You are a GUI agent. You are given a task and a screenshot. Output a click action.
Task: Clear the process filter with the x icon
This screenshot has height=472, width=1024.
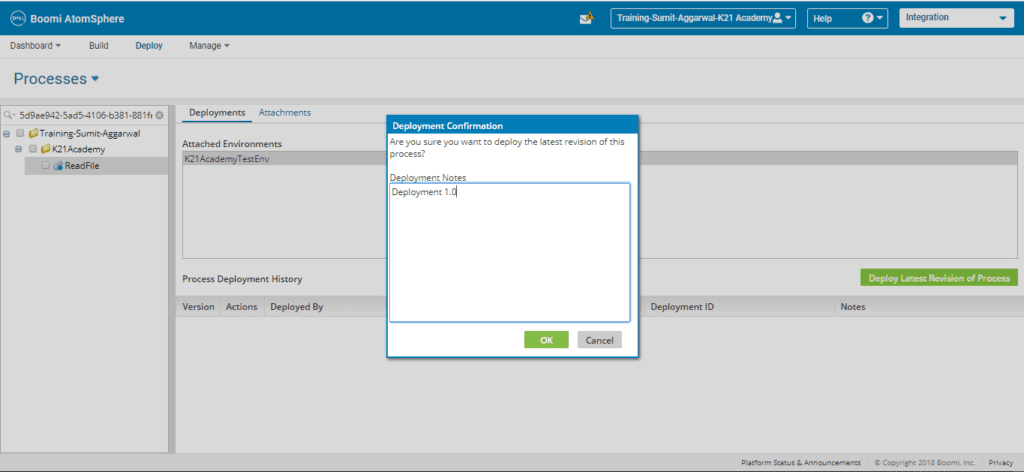point(159,115)
